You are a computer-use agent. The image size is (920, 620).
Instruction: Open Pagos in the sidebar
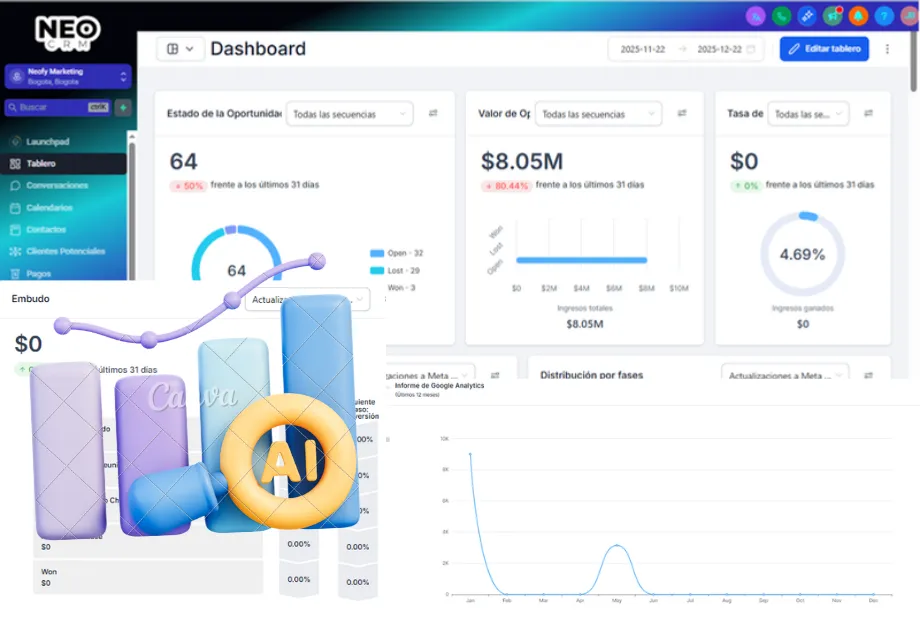point(63,273)
